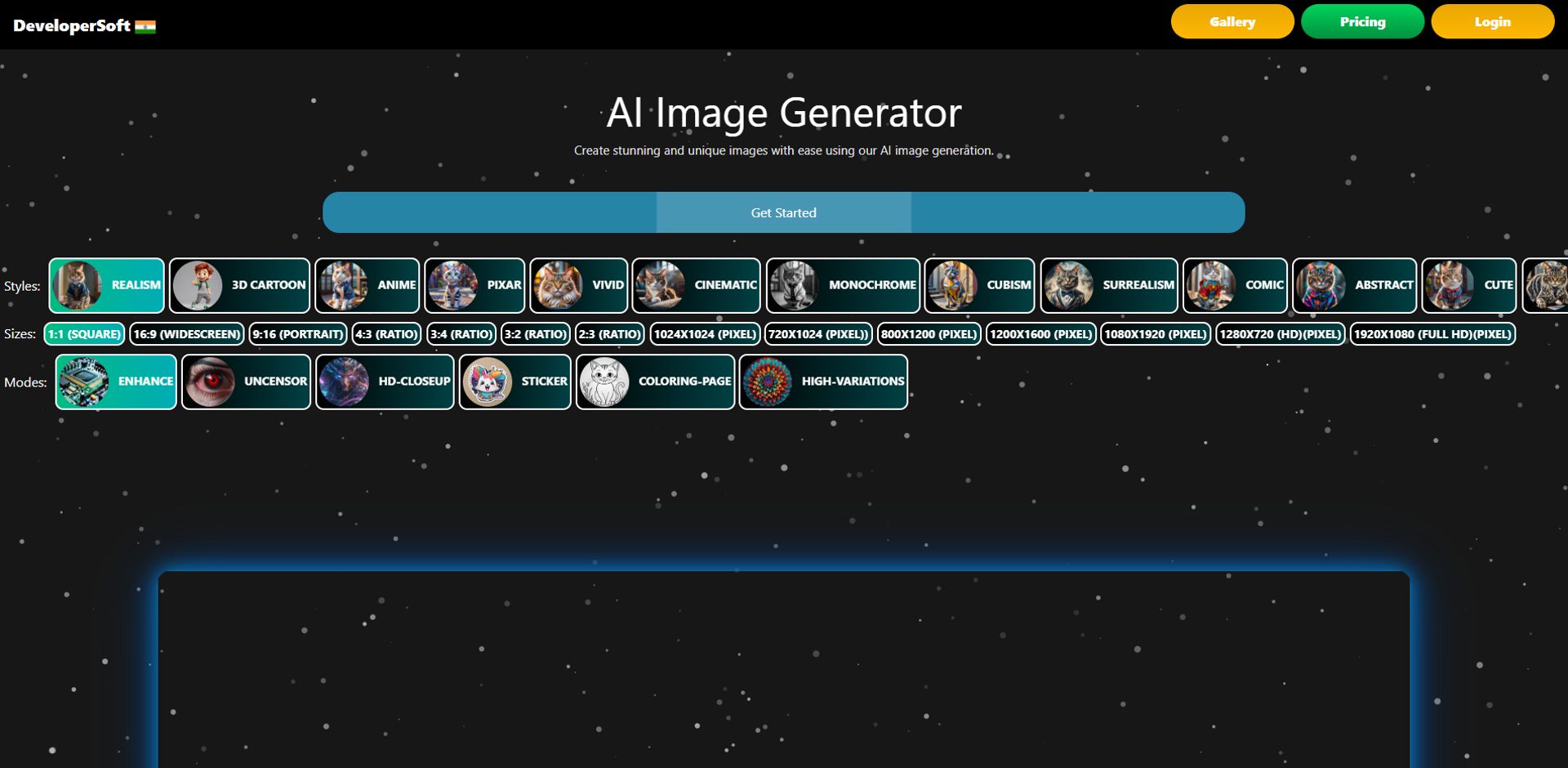Click the Login button
This screenshot has width=1568, height=768.
tap(1492, 22)
